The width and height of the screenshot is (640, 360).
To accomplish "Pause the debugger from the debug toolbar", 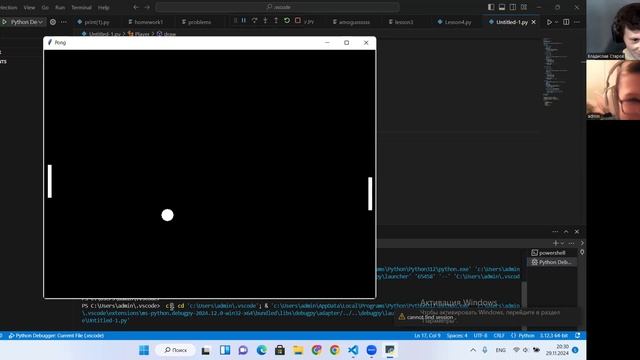I will pos(244,20).
